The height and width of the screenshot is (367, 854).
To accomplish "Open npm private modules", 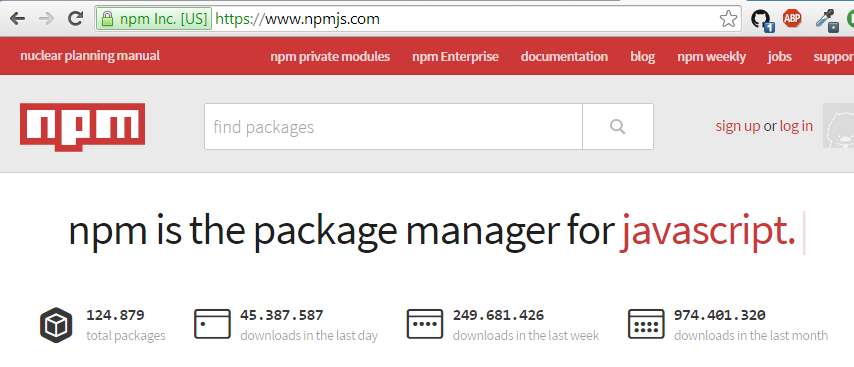I will pyautogui.click(x=330, y=57).
